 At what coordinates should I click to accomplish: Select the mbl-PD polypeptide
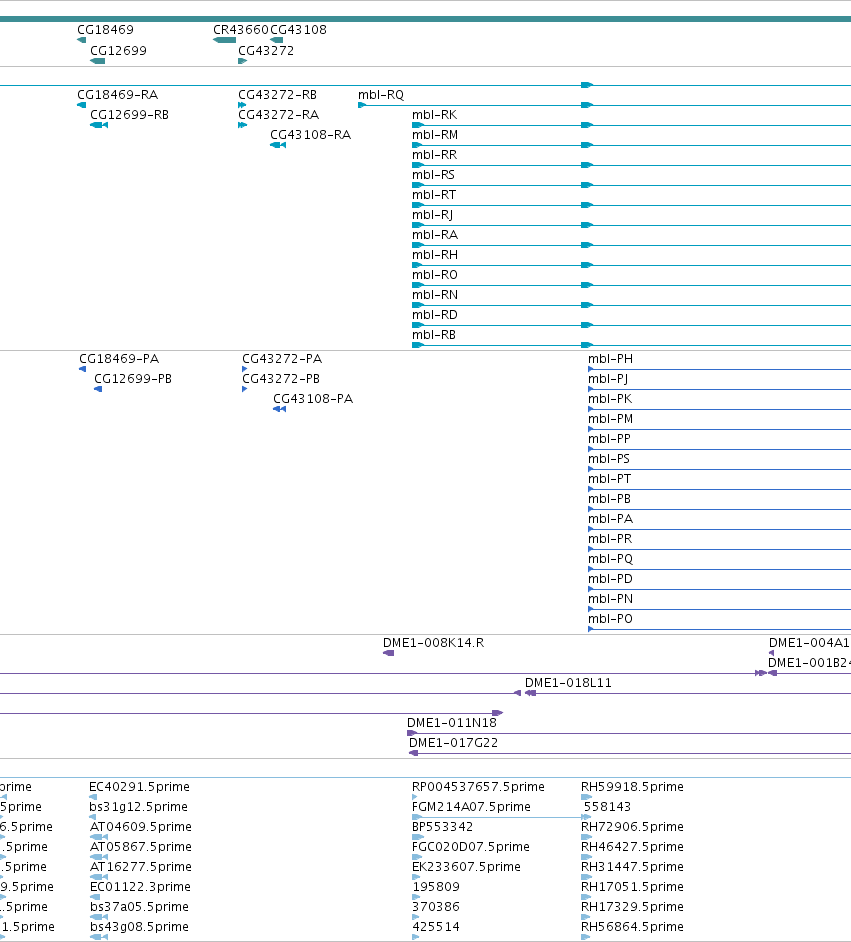click(x=610, y=579)
